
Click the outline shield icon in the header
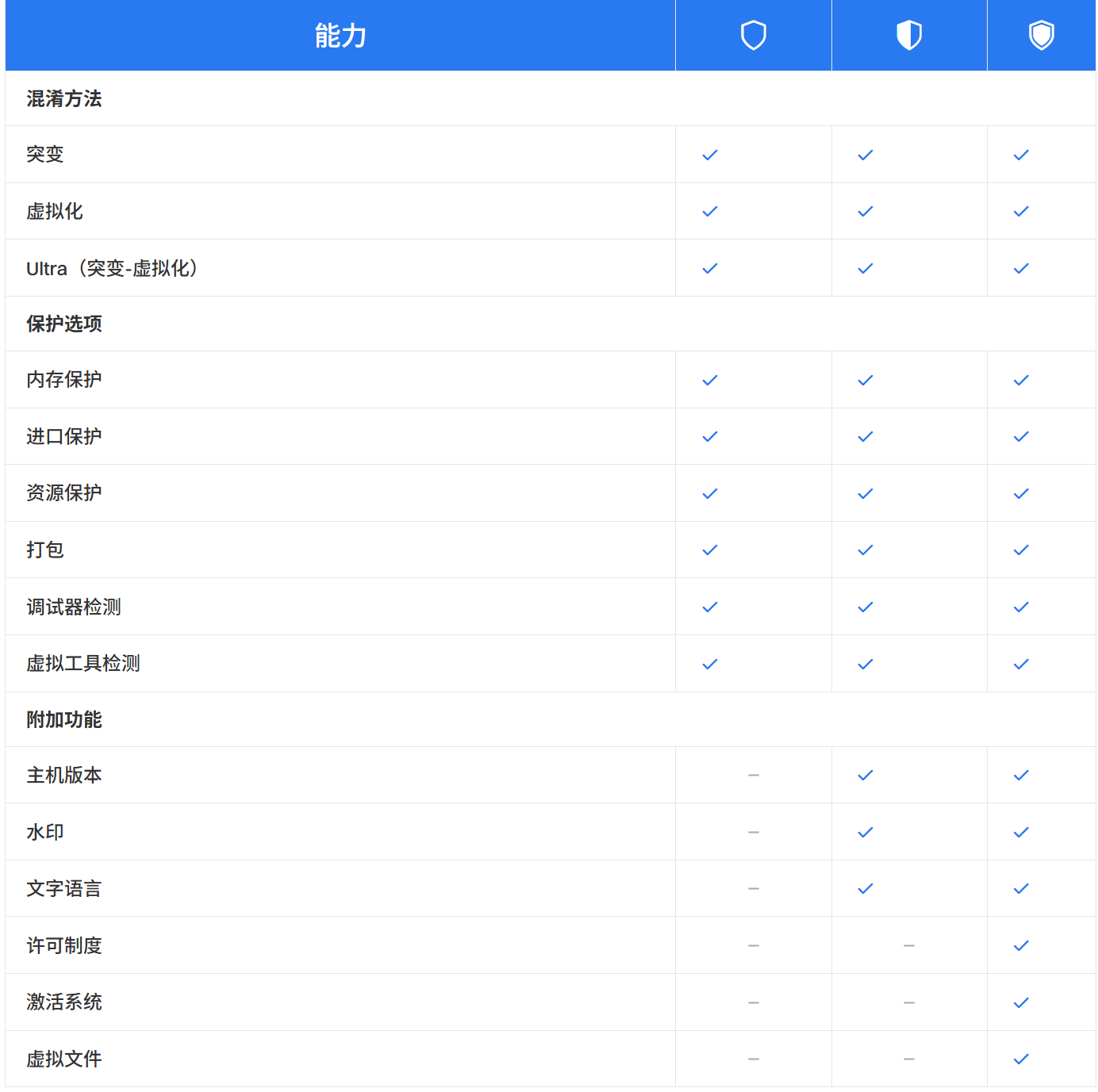[753, 35]
